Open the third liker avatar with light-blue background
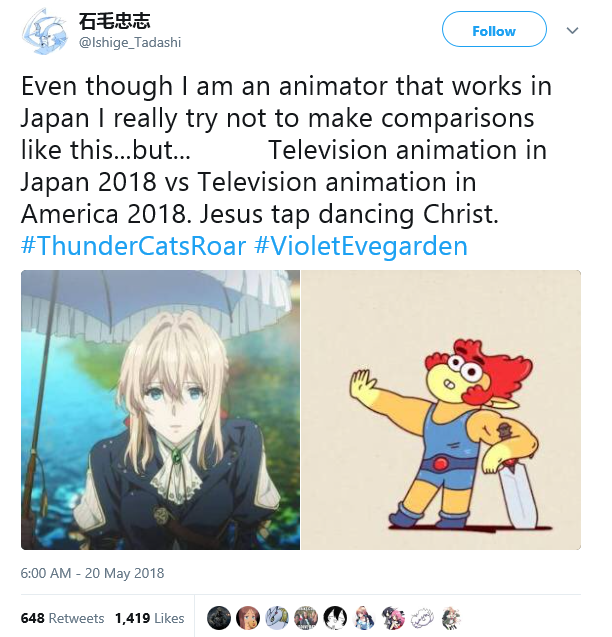The width and height of the screenshot is (612, 637). click(277, 618)
